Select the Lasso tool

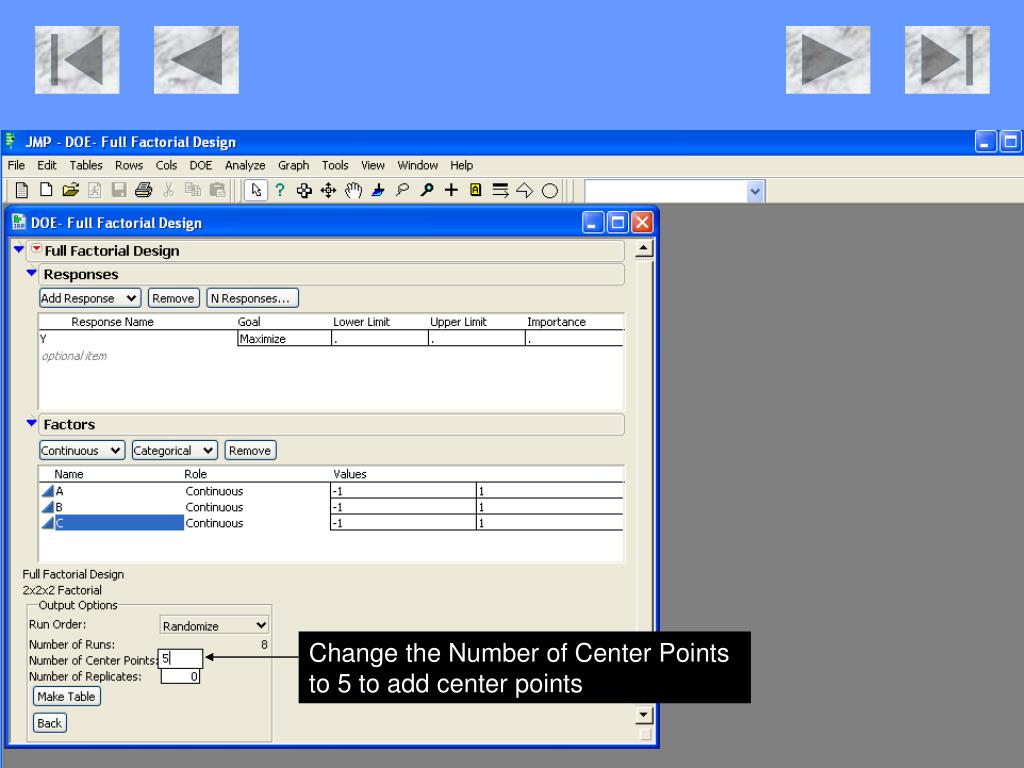(402, 190)
